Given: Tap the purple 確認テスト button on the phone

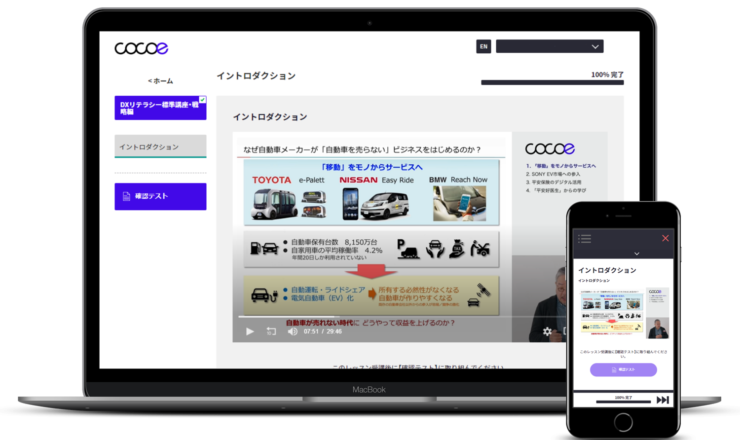Looking at the screenshot, I should (623, 370).
